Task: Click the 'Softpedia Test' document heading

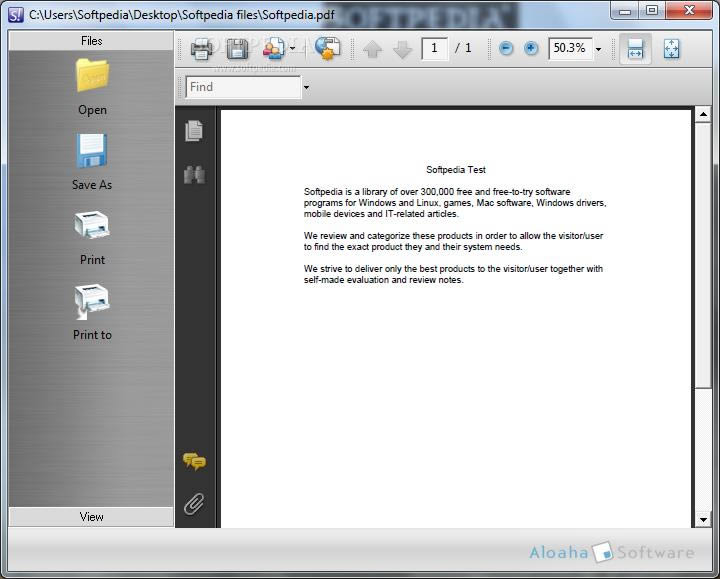Action: [456, 170]
